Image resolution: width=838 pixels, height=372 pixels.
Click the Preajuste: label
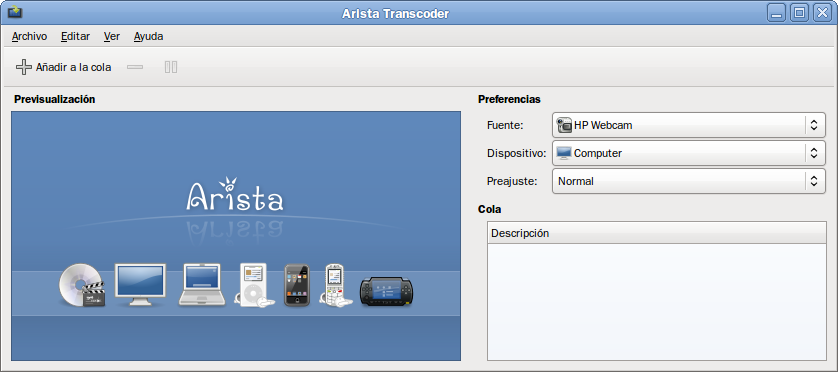tap(511, 181)
